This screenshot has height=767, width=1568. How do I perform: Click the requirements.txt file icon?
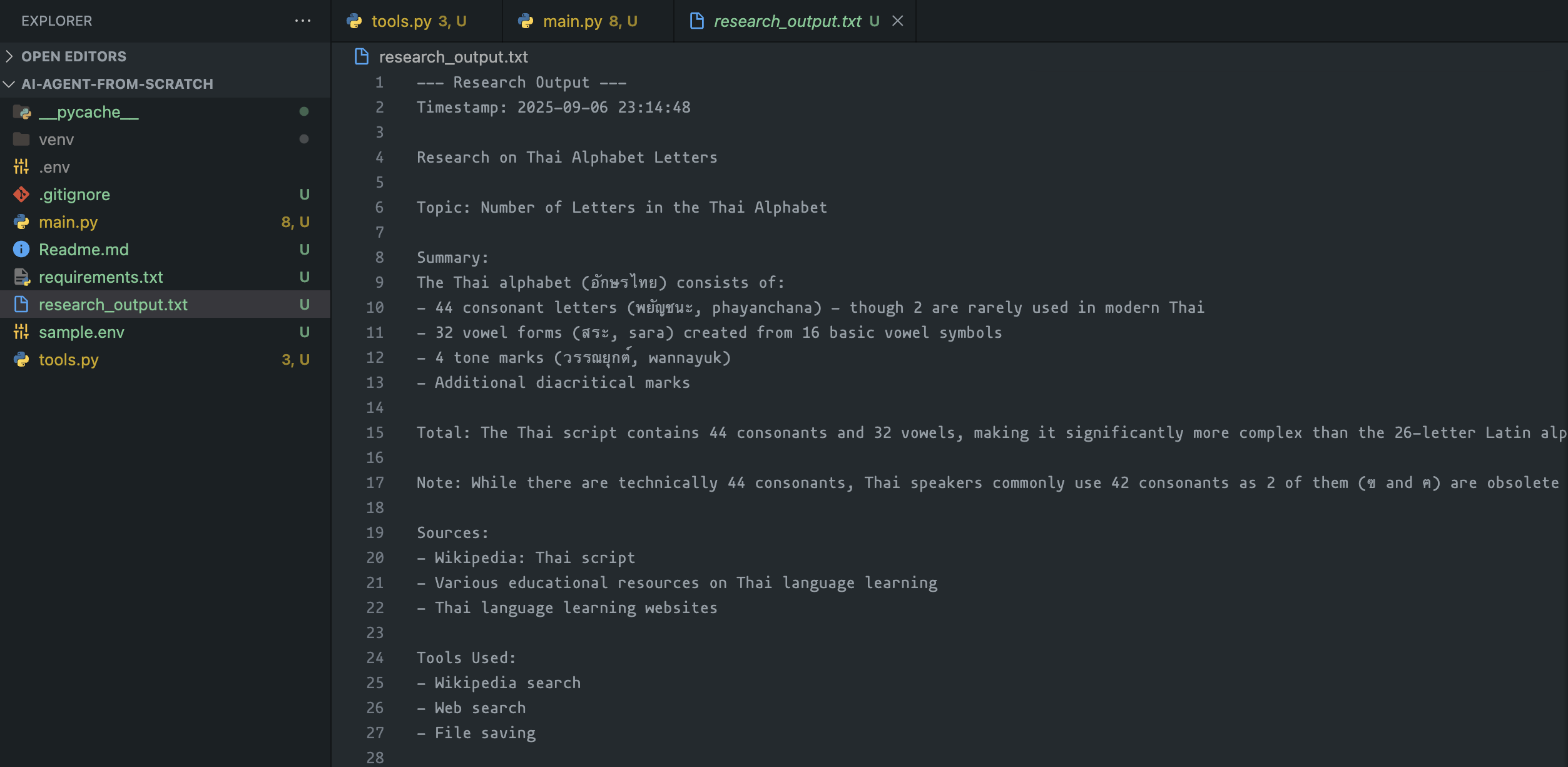pyautogui.click(x=21, y=277)
